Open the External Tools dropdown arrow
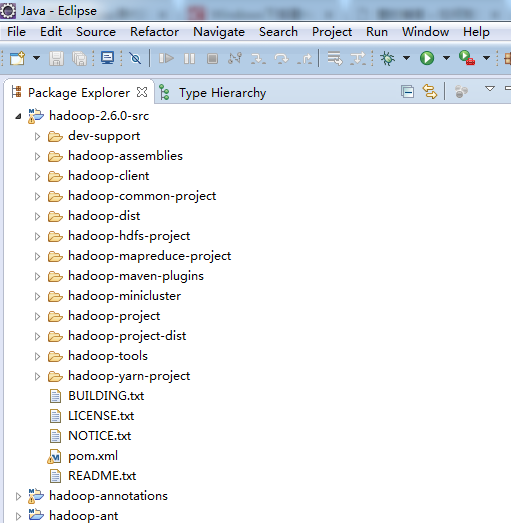Viewport: 511px width, 523px height. [487, 58]
